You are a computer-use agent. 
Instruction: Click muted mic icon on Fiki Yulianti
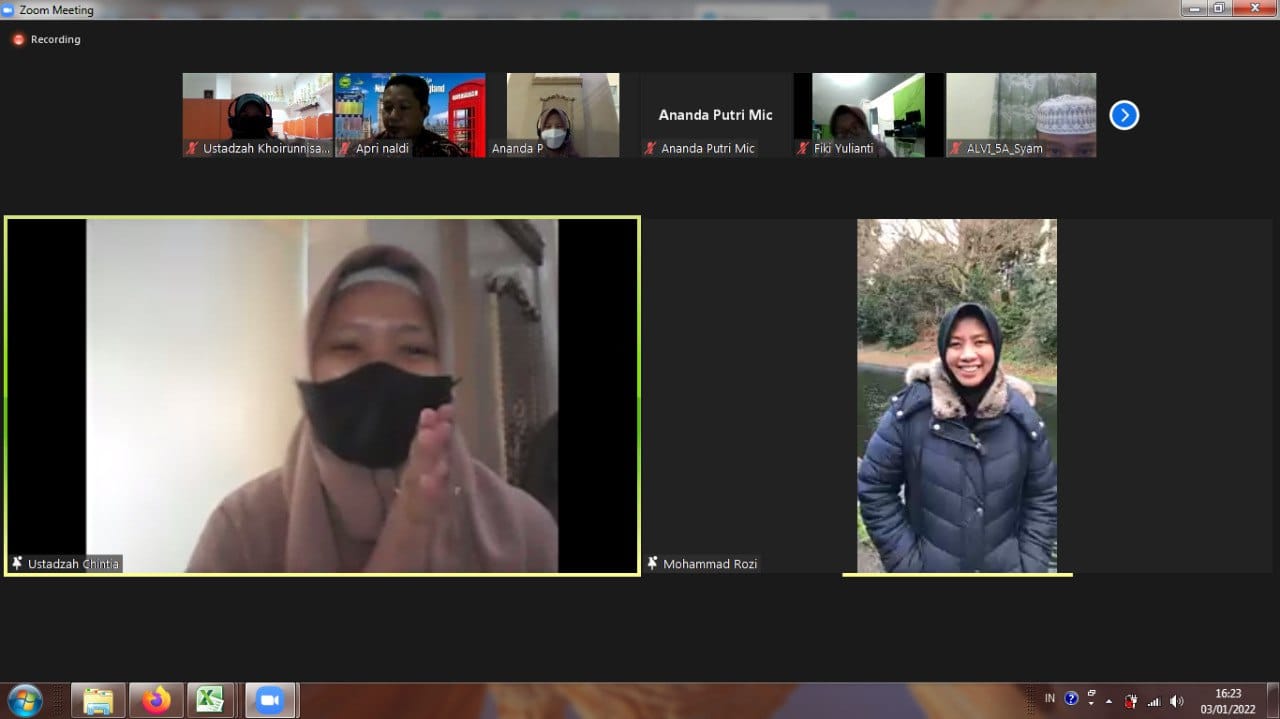[803, 149]
